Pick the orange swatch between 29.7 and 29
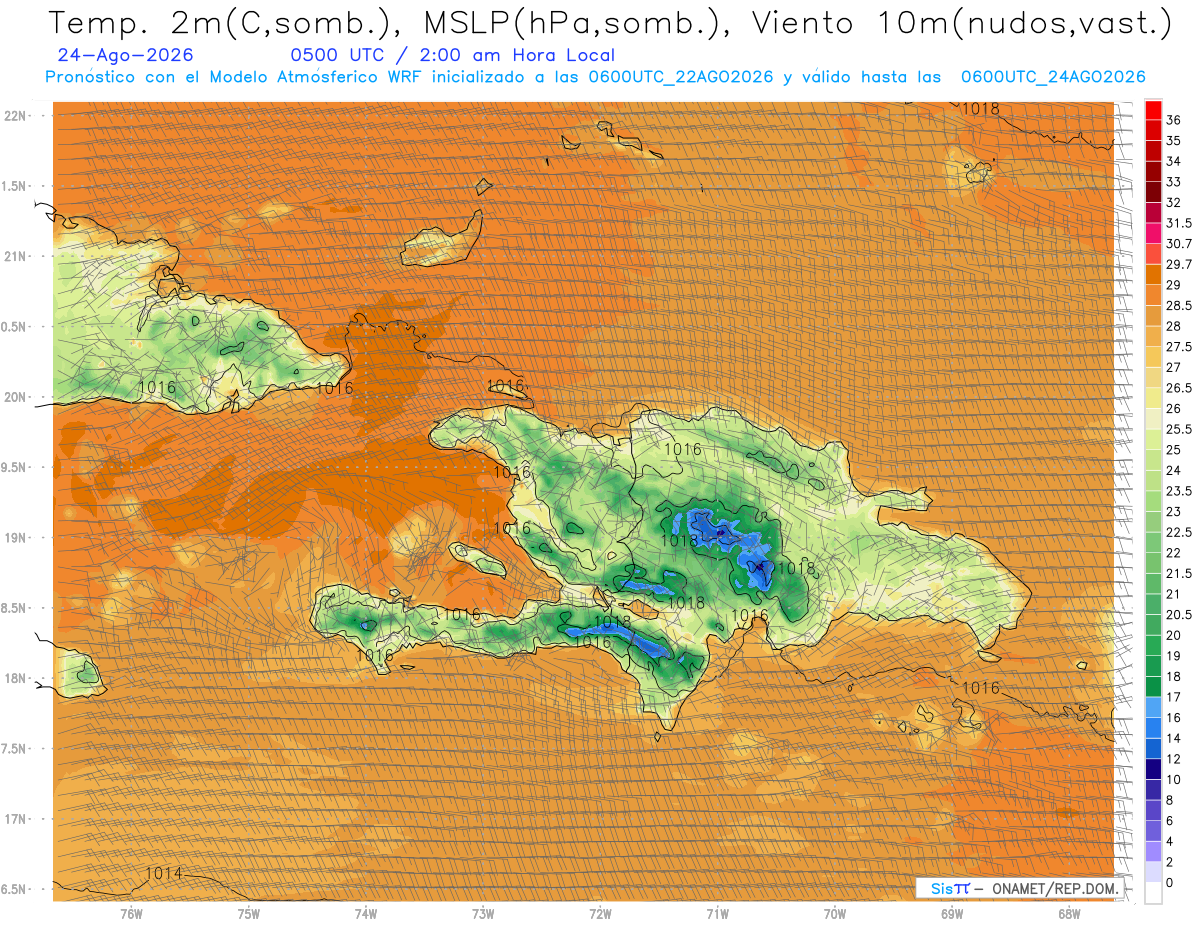 pos(1153,275)
